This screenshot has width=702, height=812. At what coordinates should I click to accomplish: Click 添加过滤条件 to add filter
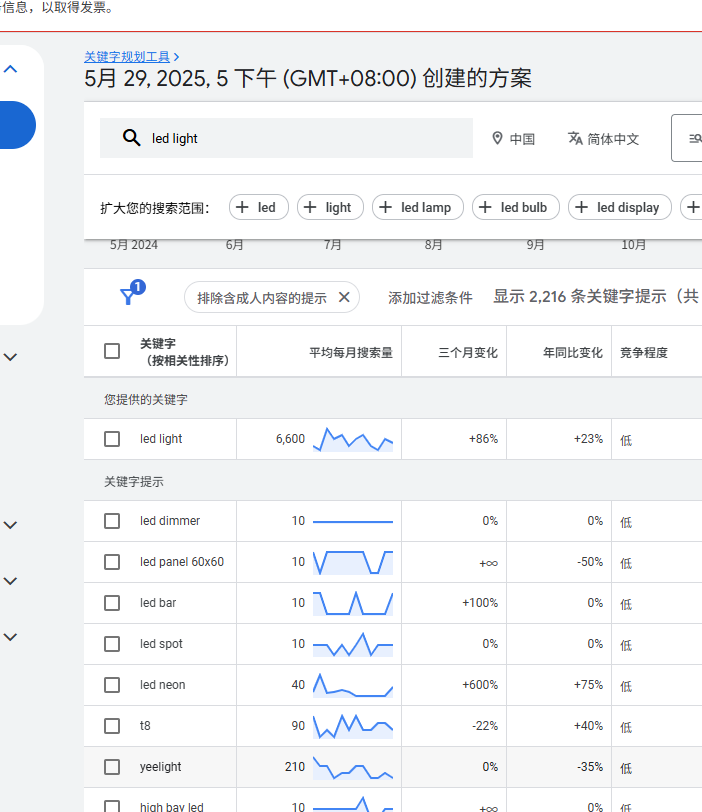click(x=430, y=297)
